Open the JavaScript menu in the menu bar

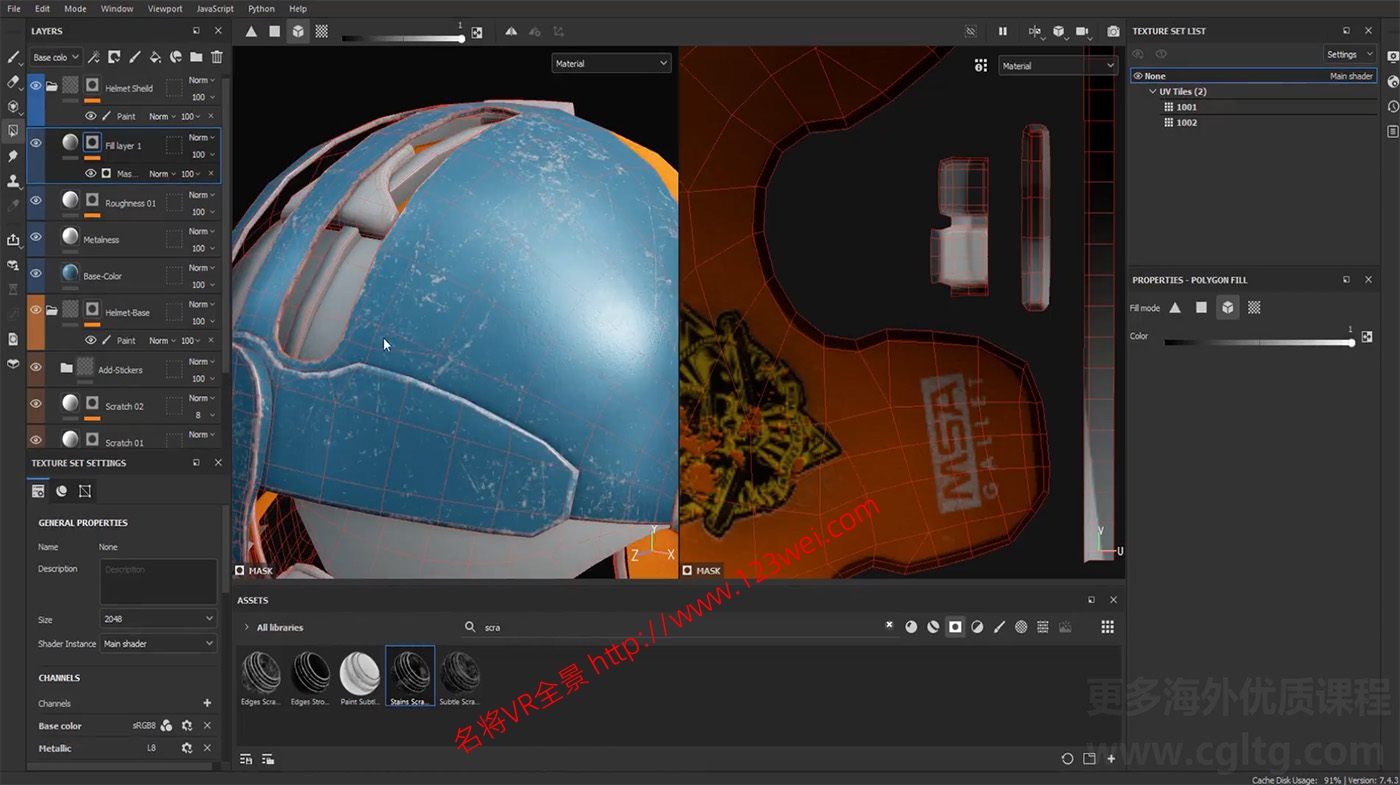click(215, 8)
